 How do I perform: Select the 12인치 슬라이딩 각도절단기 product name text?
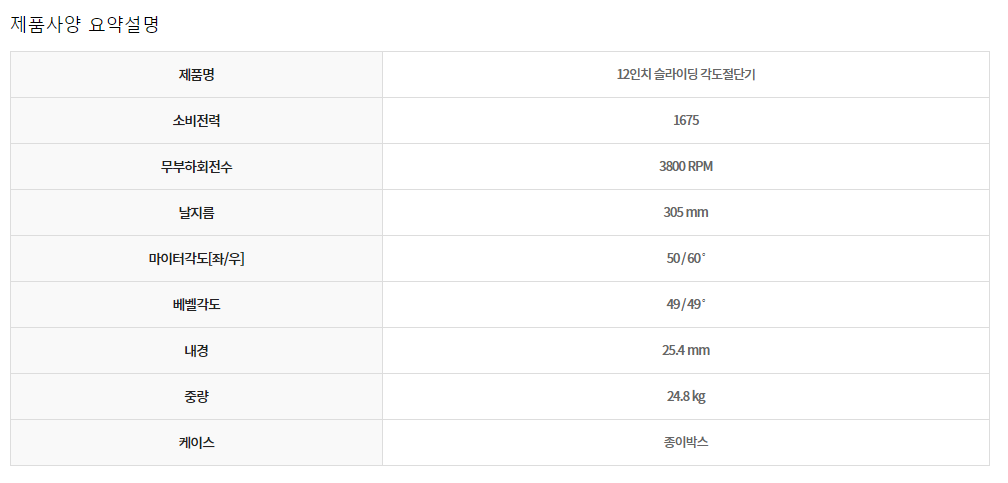[x=685, y=75]
